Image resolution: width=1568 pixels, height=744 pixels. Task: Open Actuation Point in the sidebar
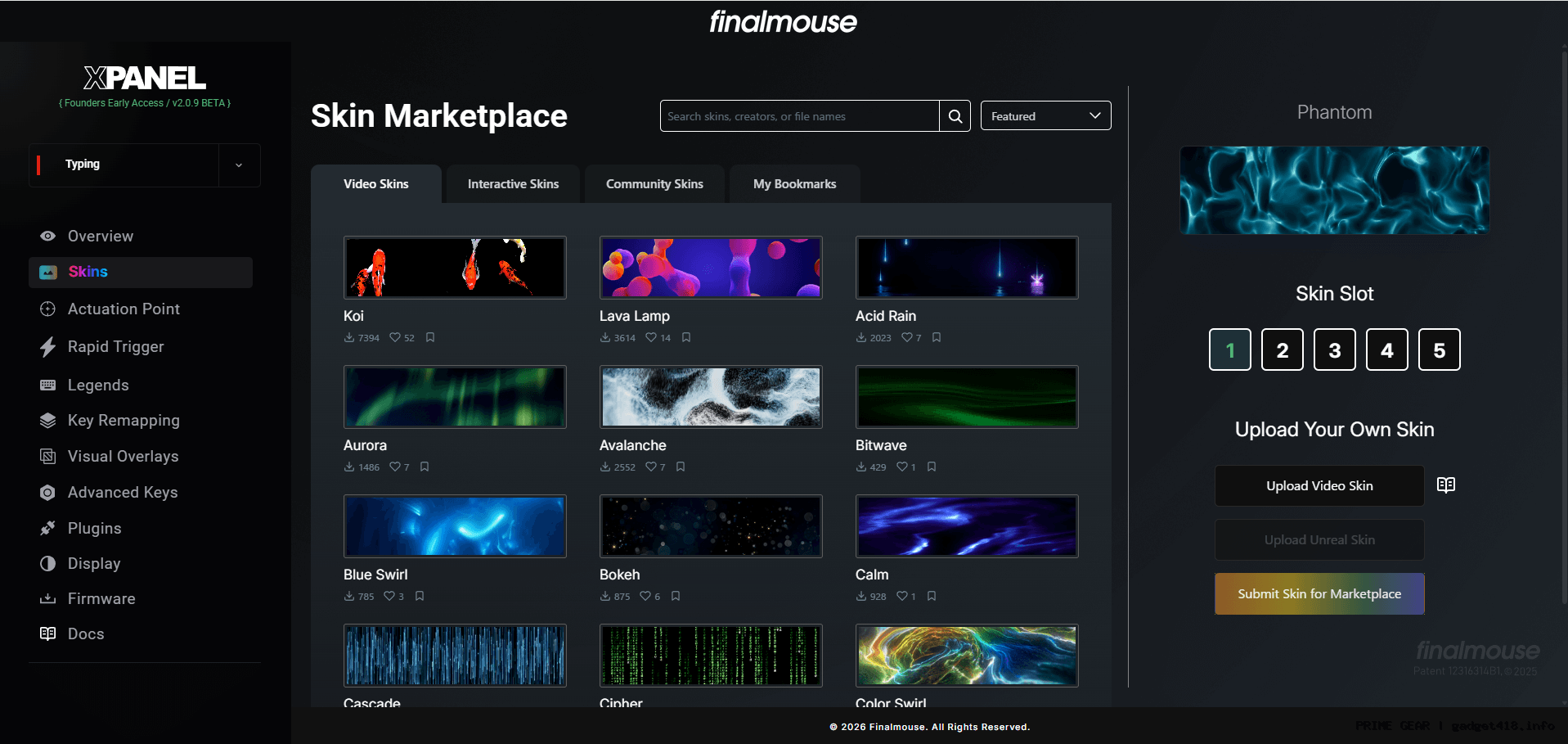[141, 309]
